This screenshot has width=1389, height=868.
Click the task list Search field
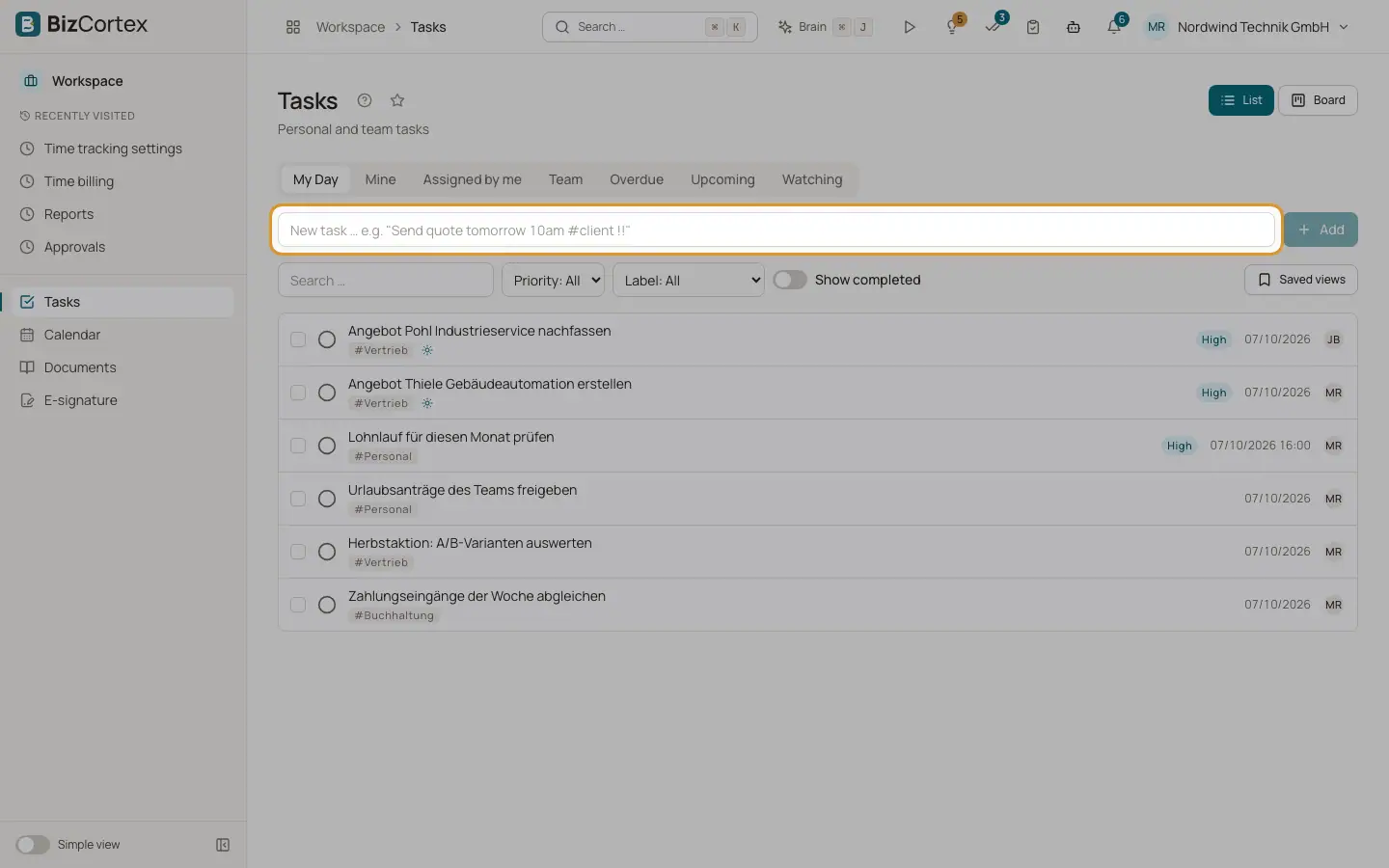point(386,281)
